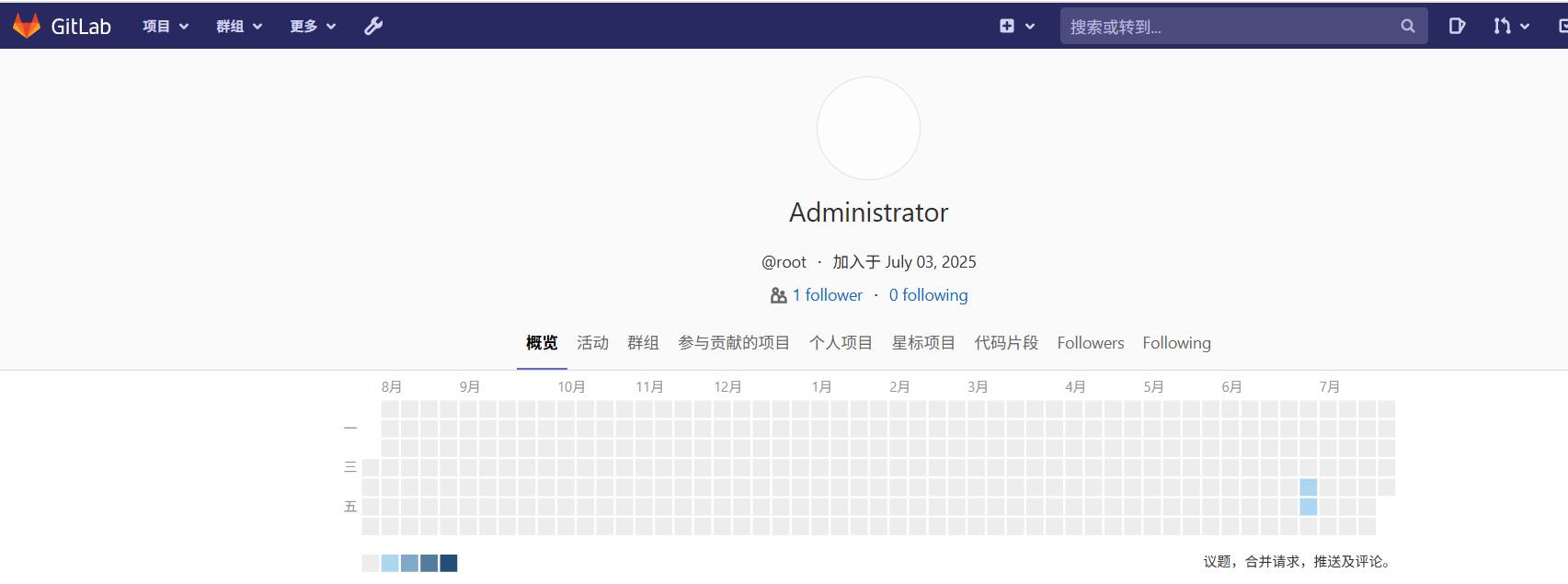Screen dimensions: 1568x584
Task: Click the GitLab wordmark text
Action: tap(81, 27)
